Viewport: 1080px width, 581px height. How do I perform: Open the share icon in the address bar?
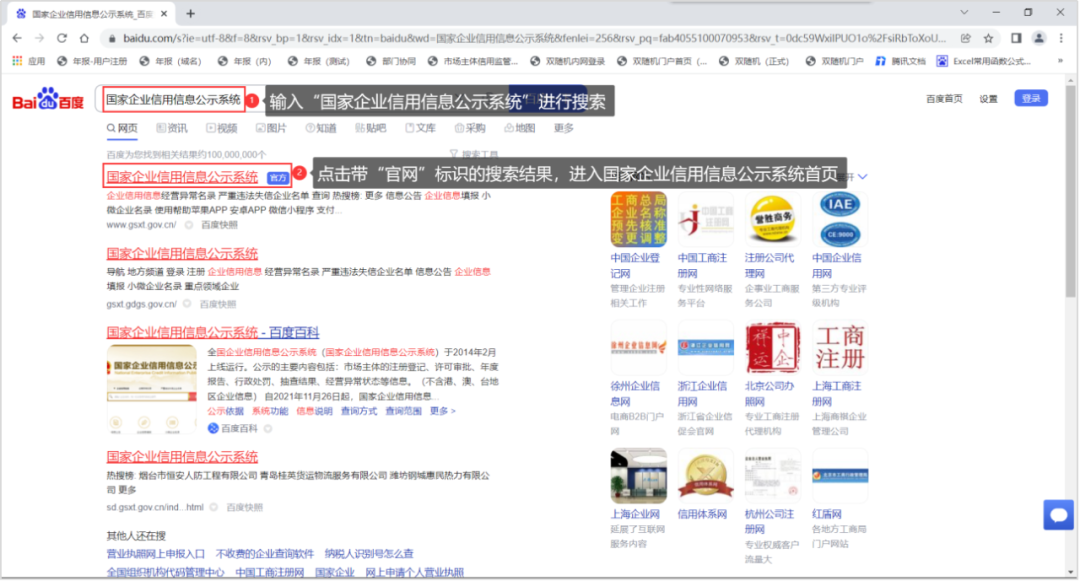click(x=966, y=39)
